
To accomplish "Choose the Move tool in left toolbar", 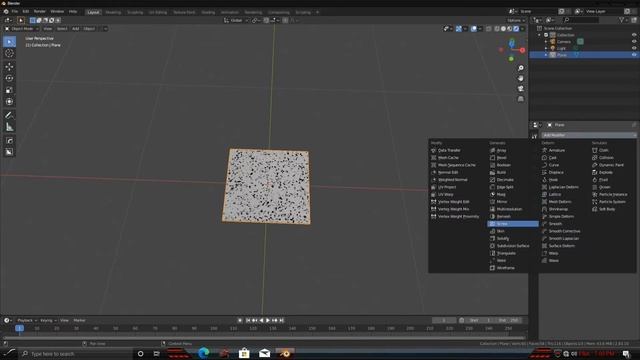I will coord(9,67).
